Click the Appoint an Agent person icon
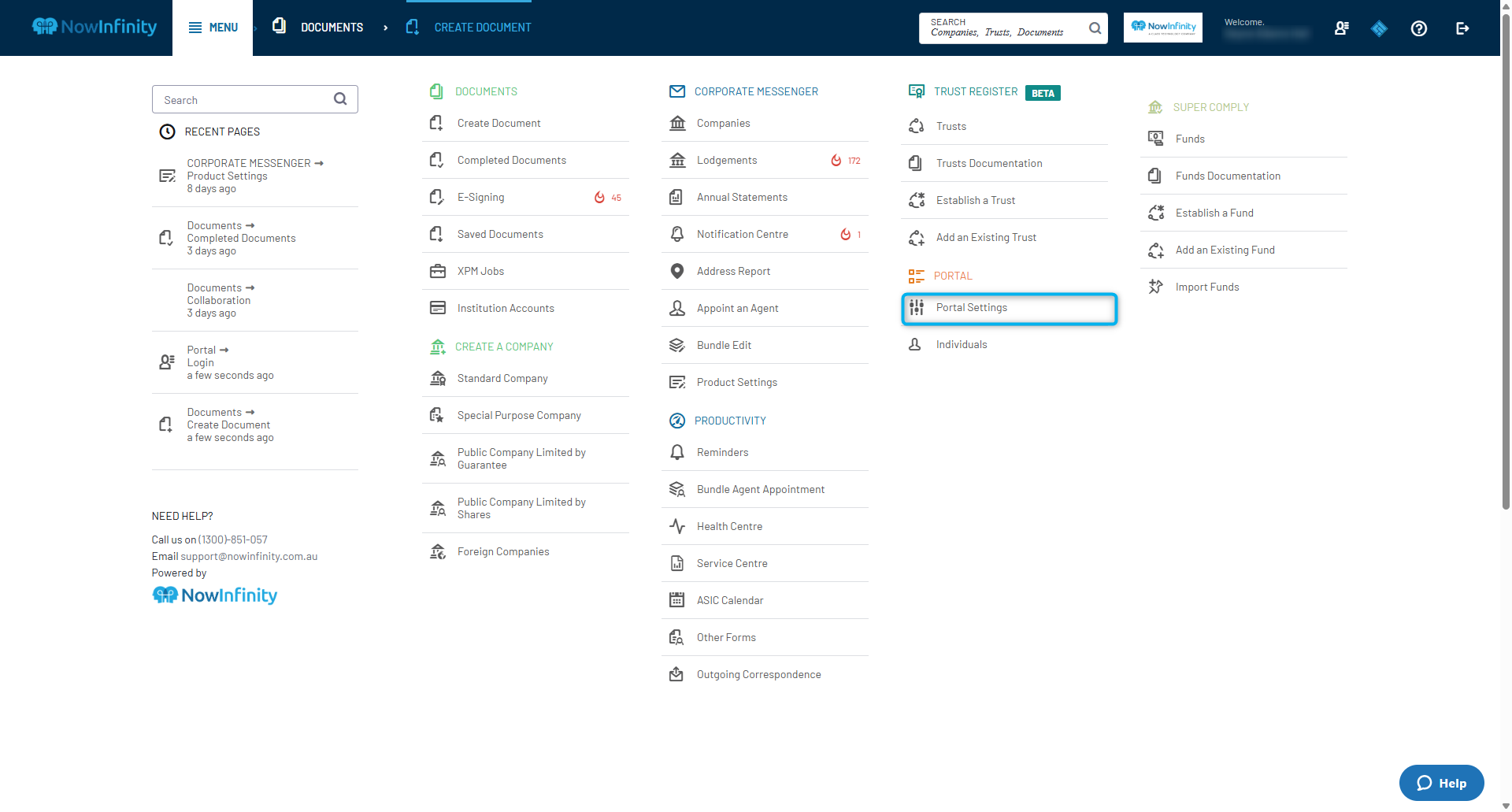Screen dimensions: 1512x812 coord(676,308)
